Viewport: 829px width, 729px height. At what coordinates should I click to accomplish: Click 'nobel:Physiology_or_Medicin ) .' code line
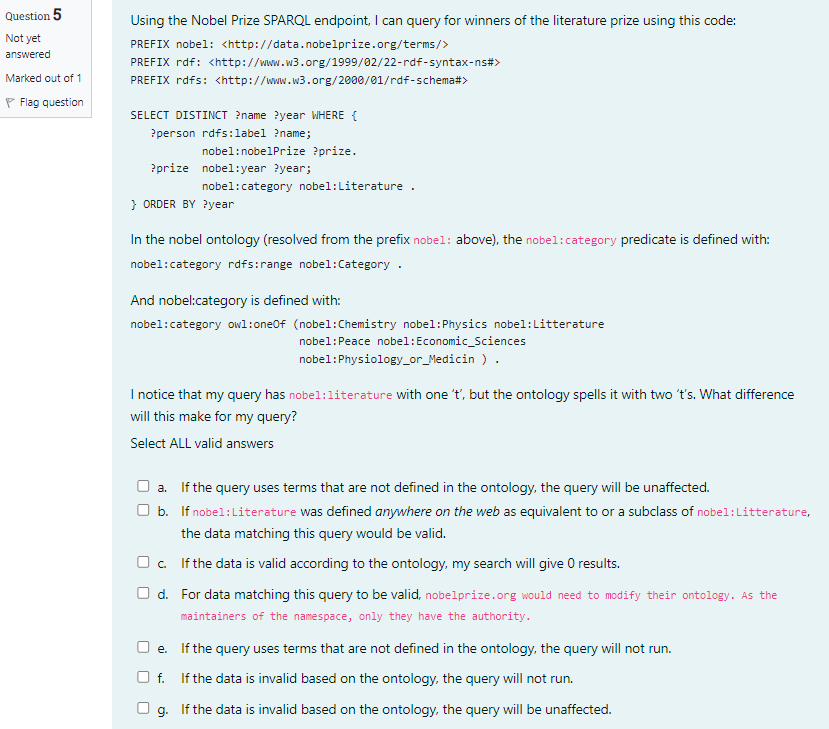click(x=399, y=359)
